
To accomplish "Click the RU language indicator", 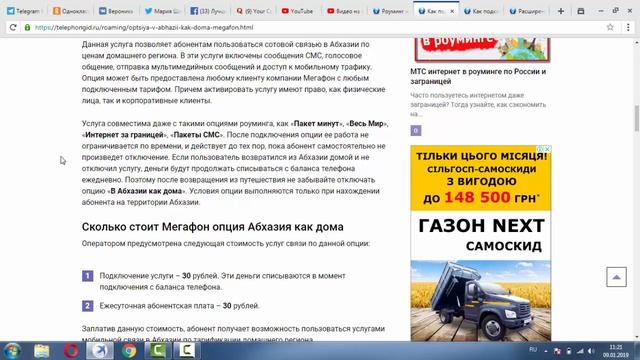I will tap(533, 350).
